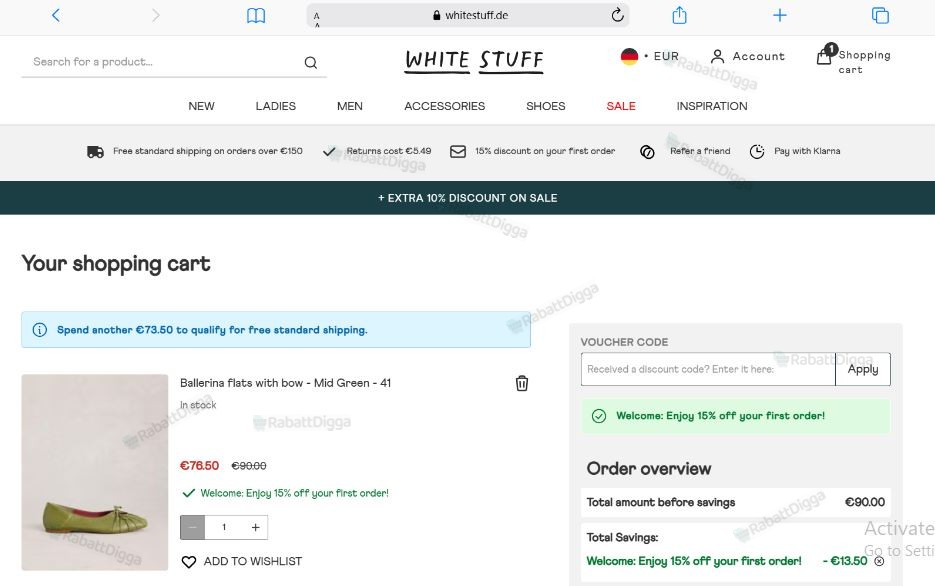Click the sale price €76.50
This screenshot has width=935, height=586.
pos(199,466)
